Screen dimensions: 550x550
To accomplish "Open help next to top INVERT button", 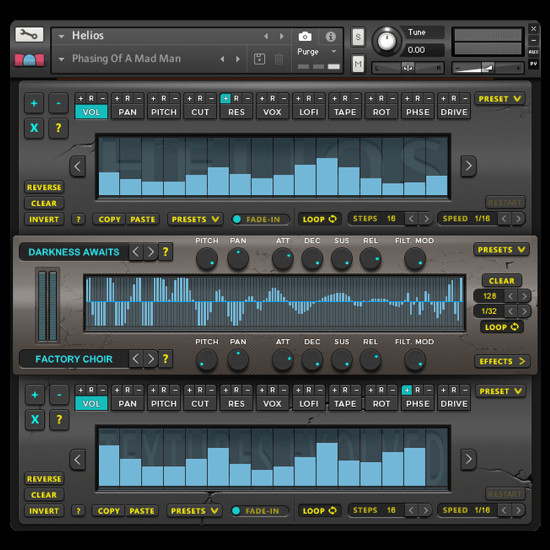I will tap(78, 219).
